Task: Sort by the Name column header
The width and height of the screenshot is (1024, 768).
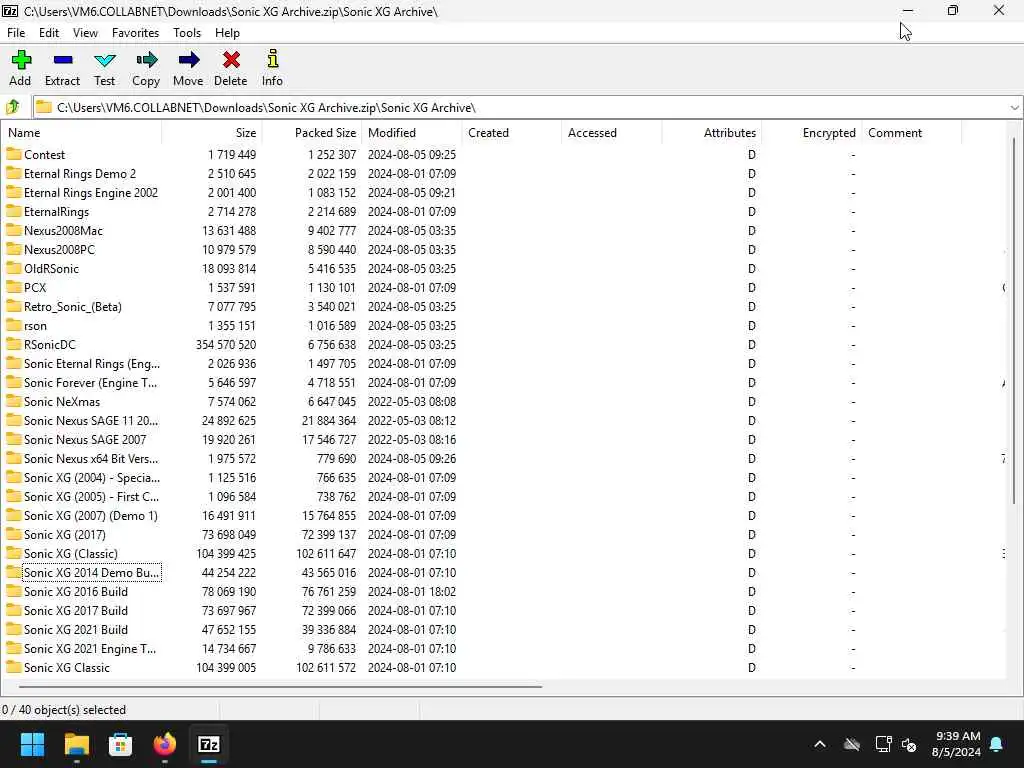Action: [81, 133]
